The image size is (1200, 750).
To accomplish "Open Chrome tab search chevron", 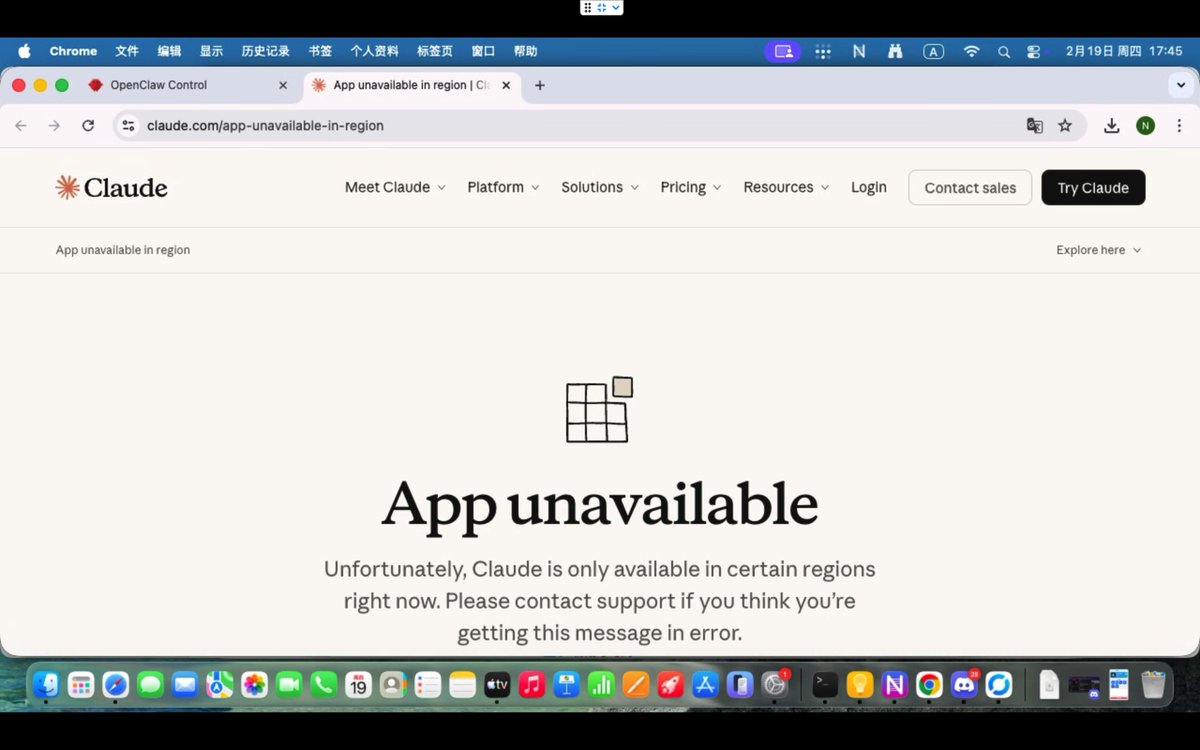I will point(1179,85).
